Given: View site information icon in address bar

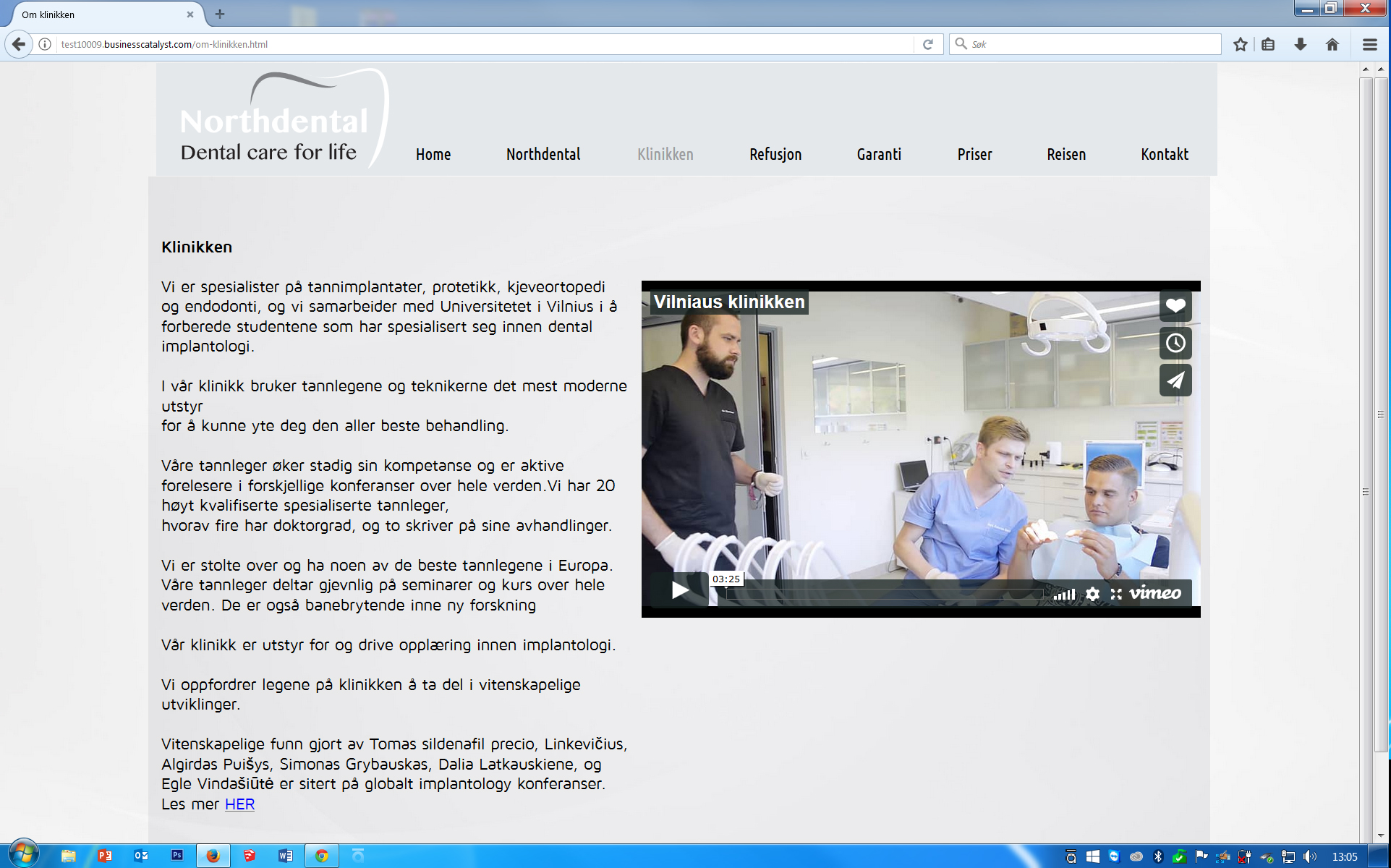Looking at the screenshot, I should coord(45,44).
